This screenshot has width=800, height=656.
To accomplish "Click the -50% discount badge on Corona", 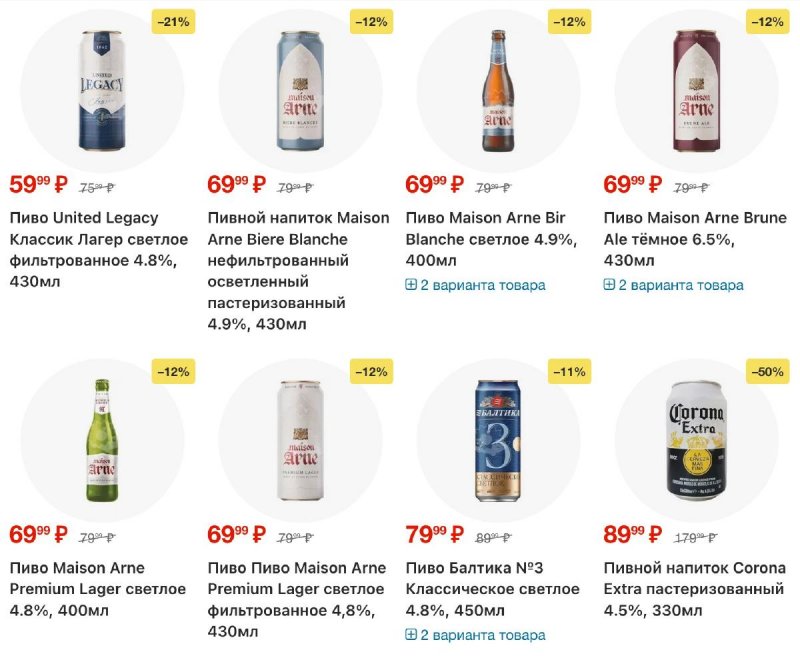I will tap(766, 372).
